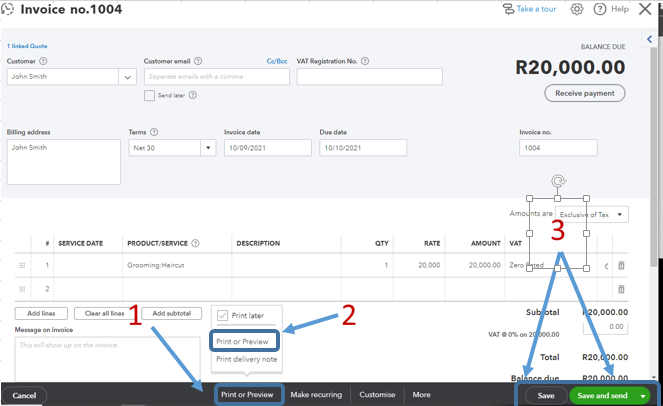Click the green Save and send button
The width and height of the screenshot is (663, 406).
603,395
